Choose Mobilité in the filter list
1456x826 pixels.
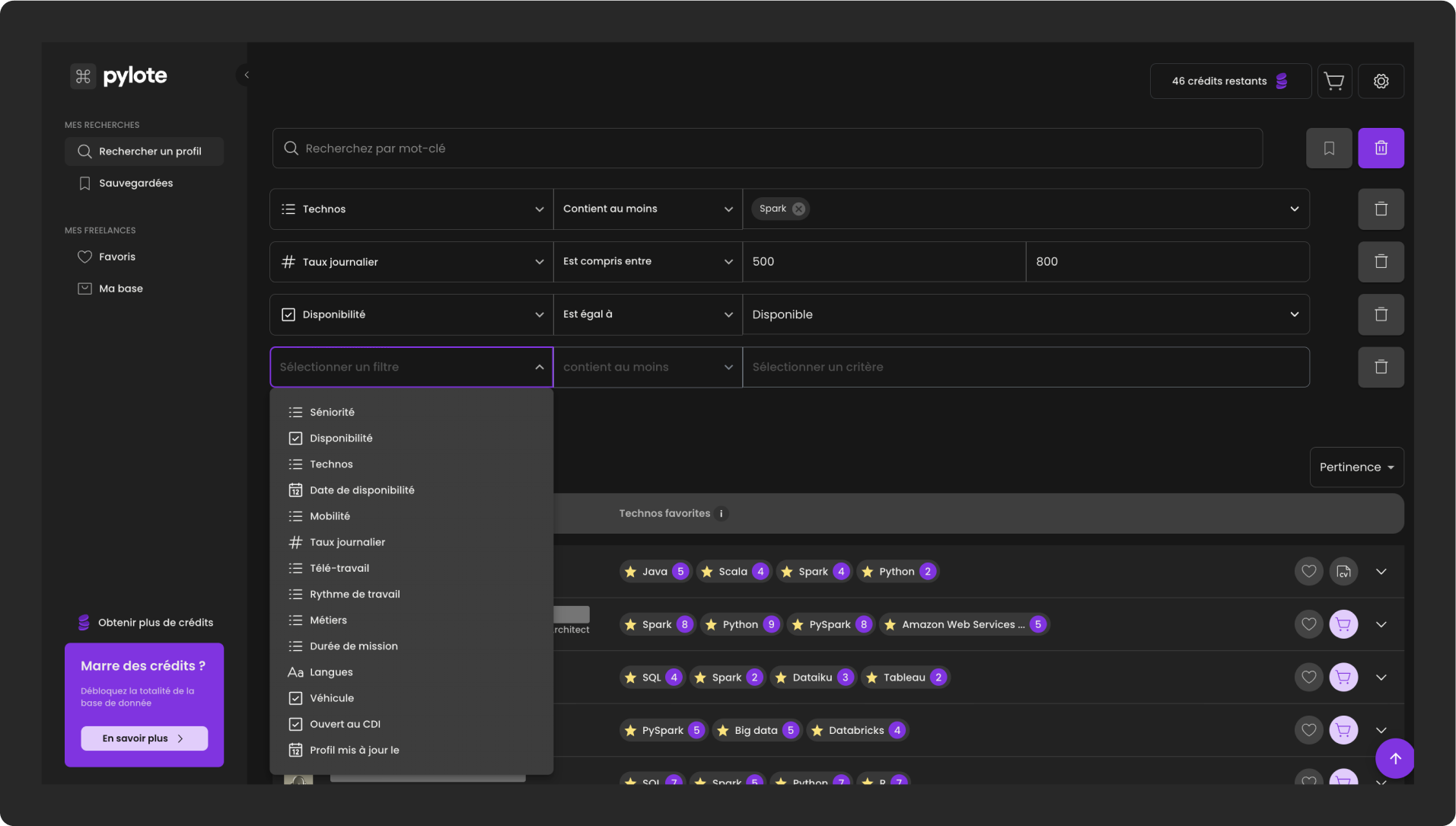411,516
